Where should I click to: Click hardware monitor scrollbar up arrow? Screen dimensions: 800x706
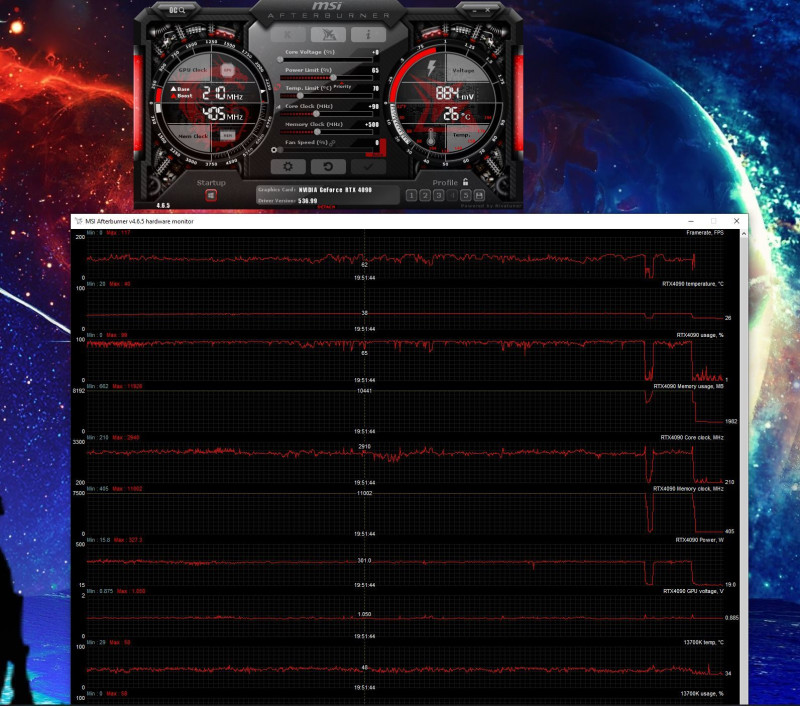click(744, 234)
